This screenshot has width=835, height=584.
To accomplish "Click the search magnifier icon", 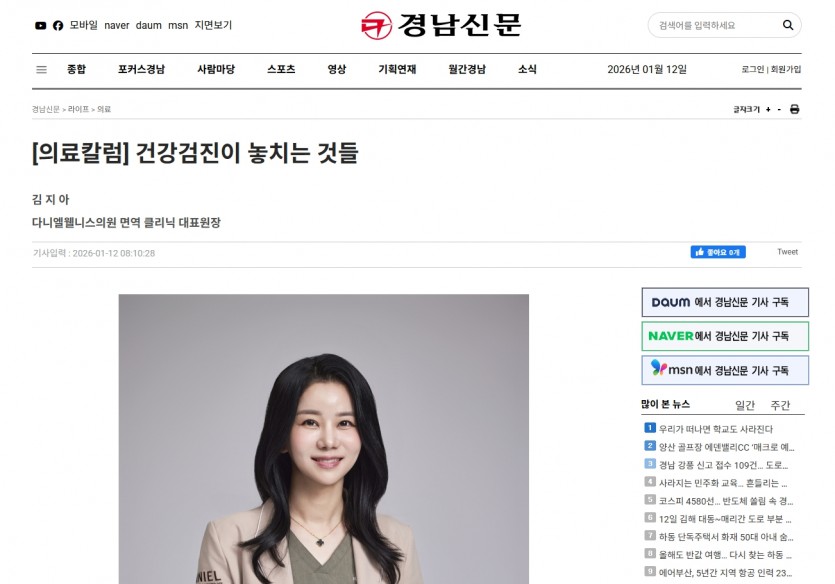I will pyautogui.click(x=788, y=25).
